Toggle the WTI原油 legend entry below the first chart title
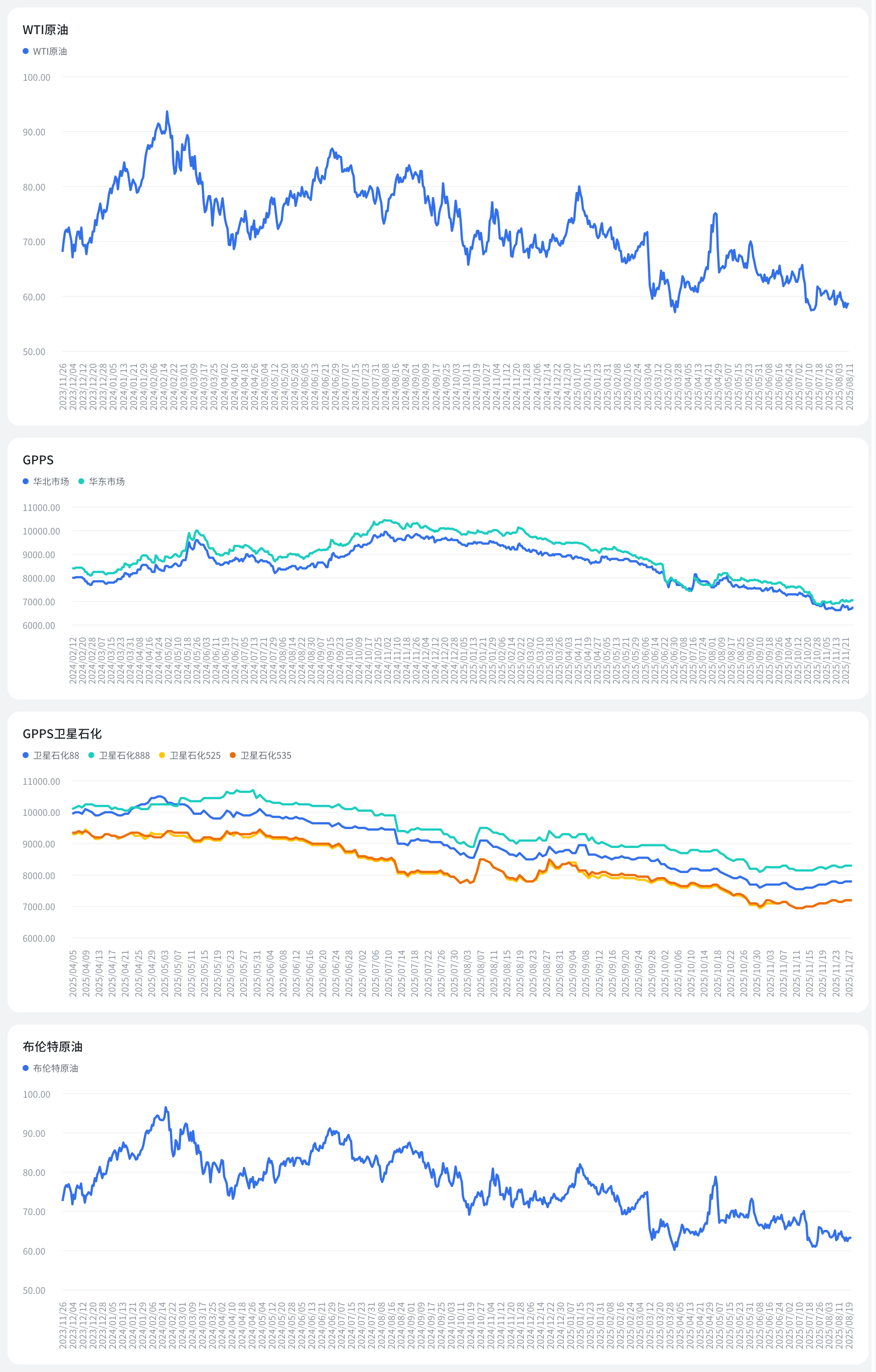 point(50,51)
